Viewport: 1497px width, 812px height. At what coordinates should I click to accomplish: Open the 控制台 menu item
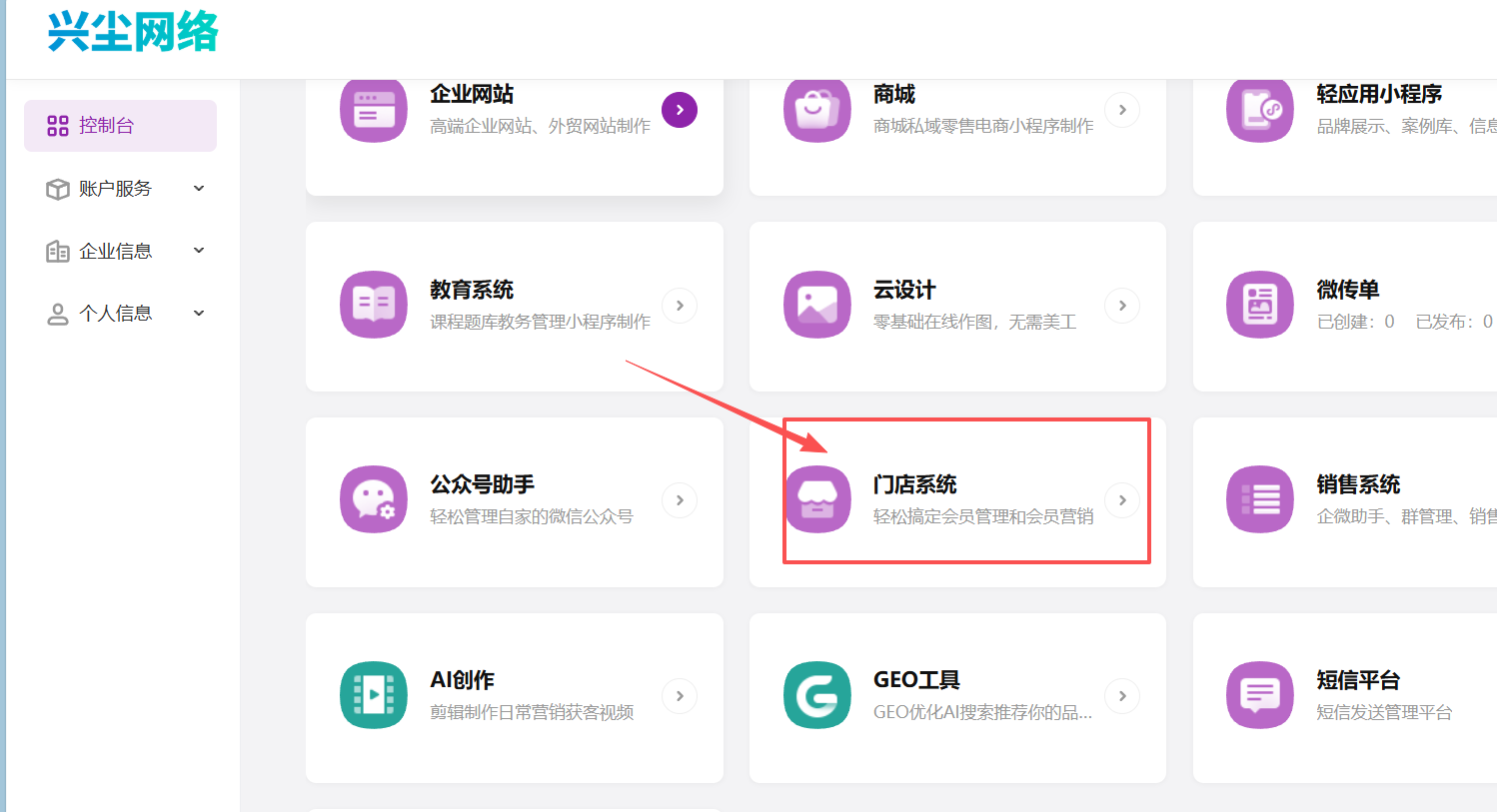120,126
